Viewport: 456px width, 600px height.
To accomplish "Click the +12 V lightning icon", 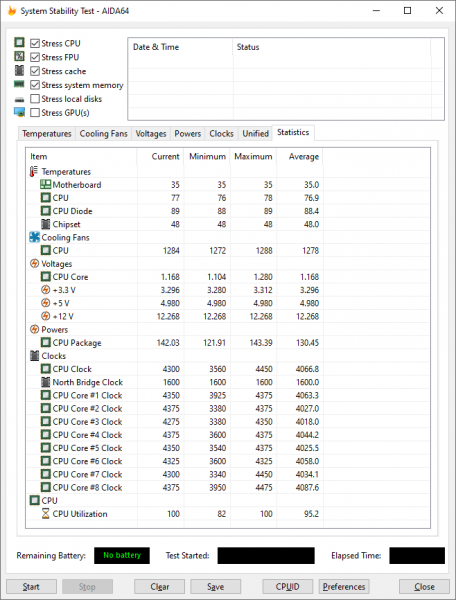I will click(46, 316).
